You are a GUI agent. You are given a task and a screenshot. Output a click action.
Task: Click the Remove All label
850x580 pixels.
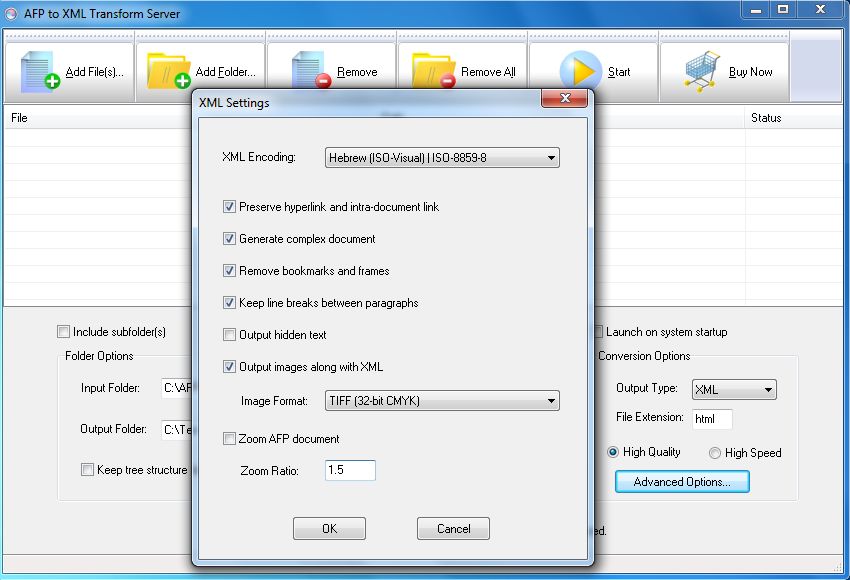point(488,72)
